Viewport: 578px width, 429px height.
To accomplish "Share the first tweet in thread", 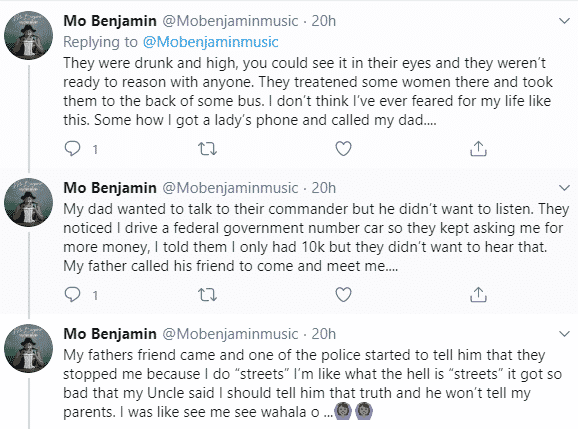I will click(x=478, y=149).
